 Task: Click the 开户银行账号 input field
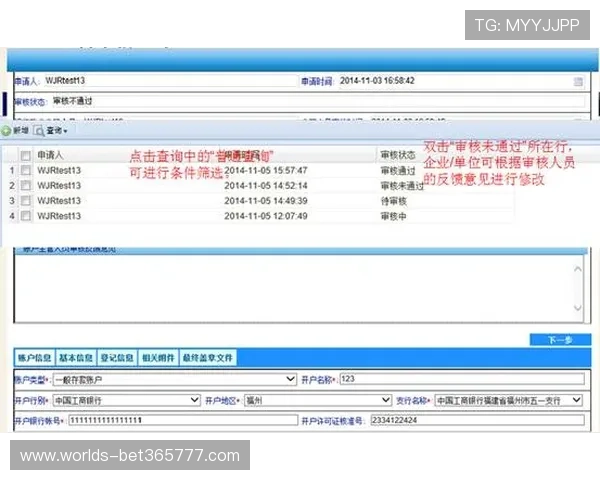pyautogui.click(x=183, y=420)
